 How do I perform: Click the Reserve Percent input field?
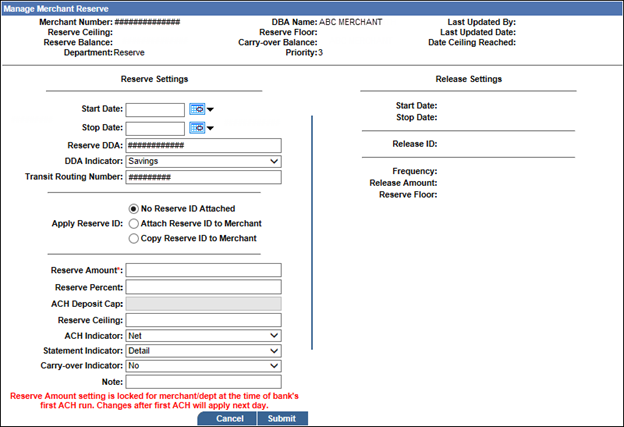pyautogui.click(x=203, y=287)
